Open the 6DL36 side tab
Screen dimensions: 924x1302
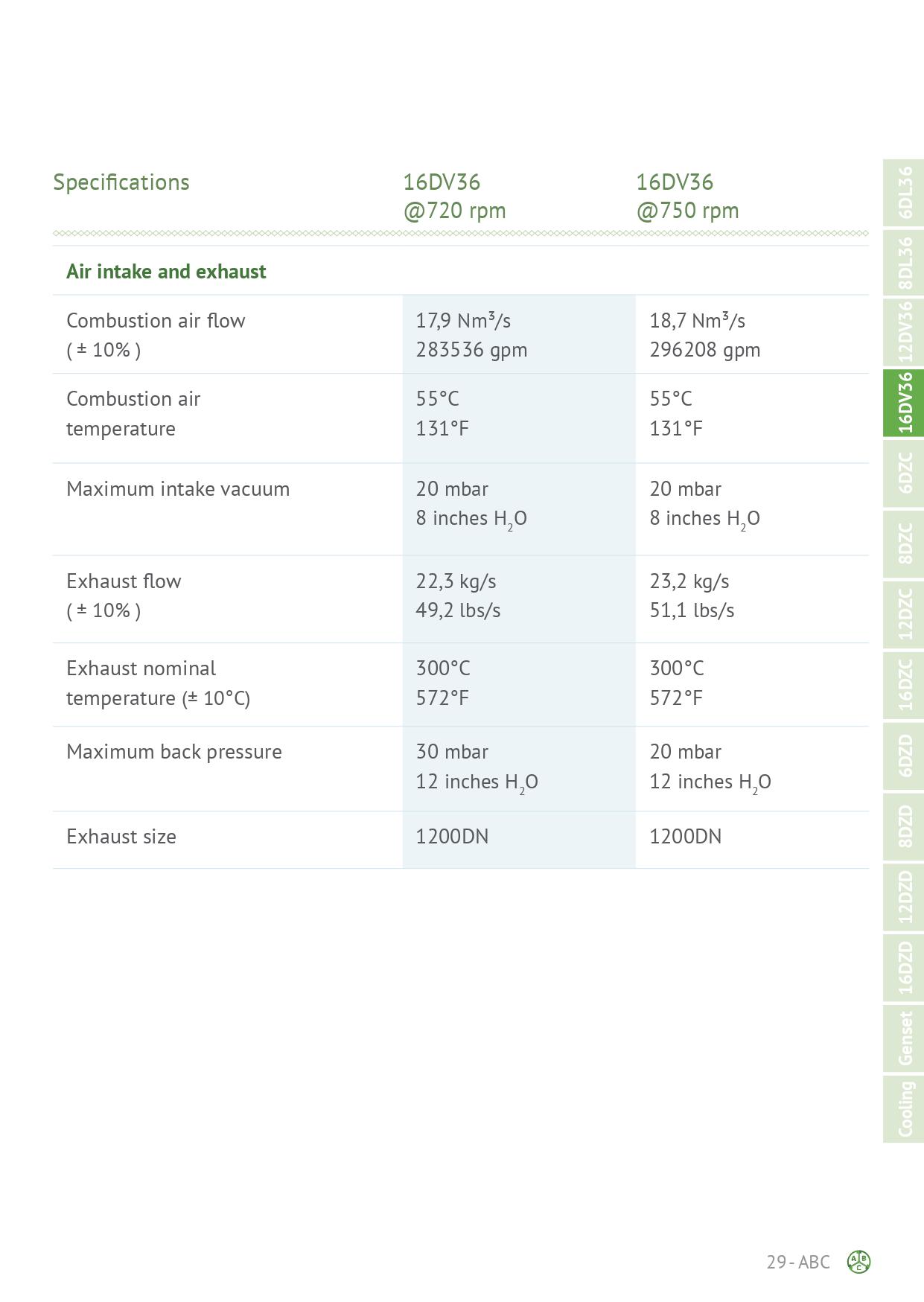pyautogui.click(x=904, y=192)
